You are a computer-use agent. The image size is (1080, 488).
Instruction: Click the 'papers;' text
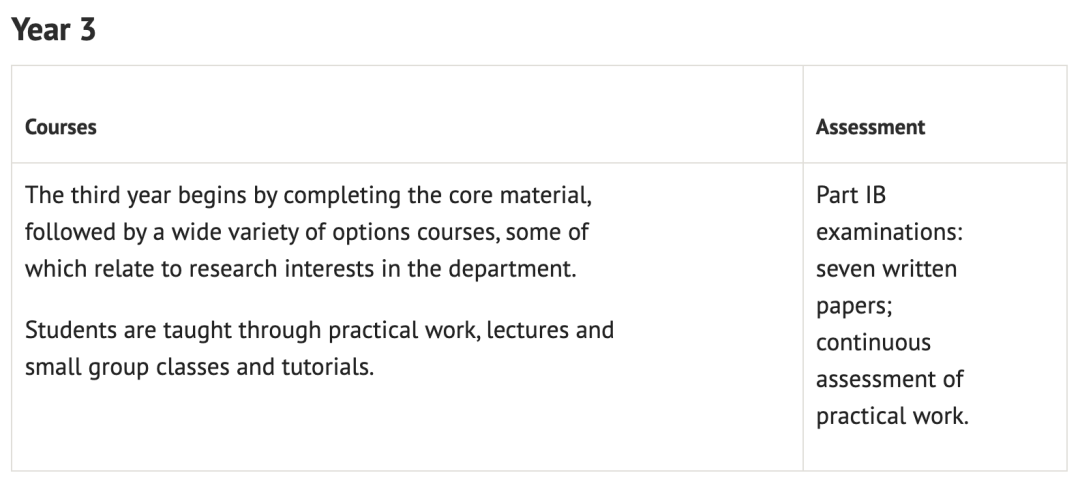853,306
